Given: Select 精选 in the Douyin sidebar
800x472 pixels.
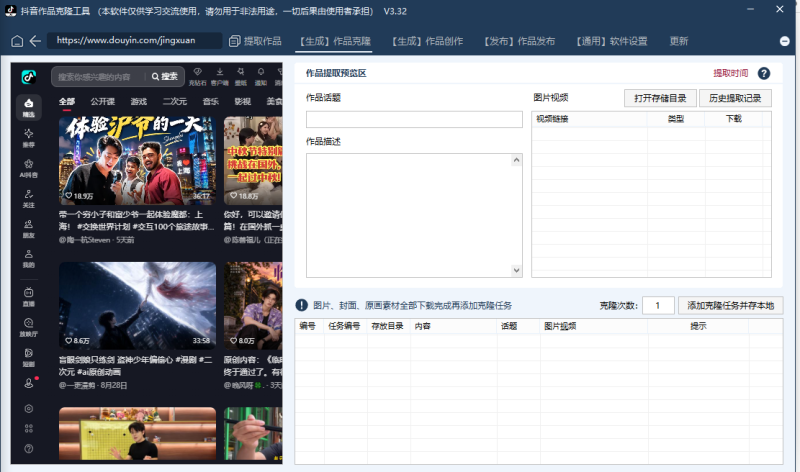Looking at the screenshot, I should pos(29,108).
